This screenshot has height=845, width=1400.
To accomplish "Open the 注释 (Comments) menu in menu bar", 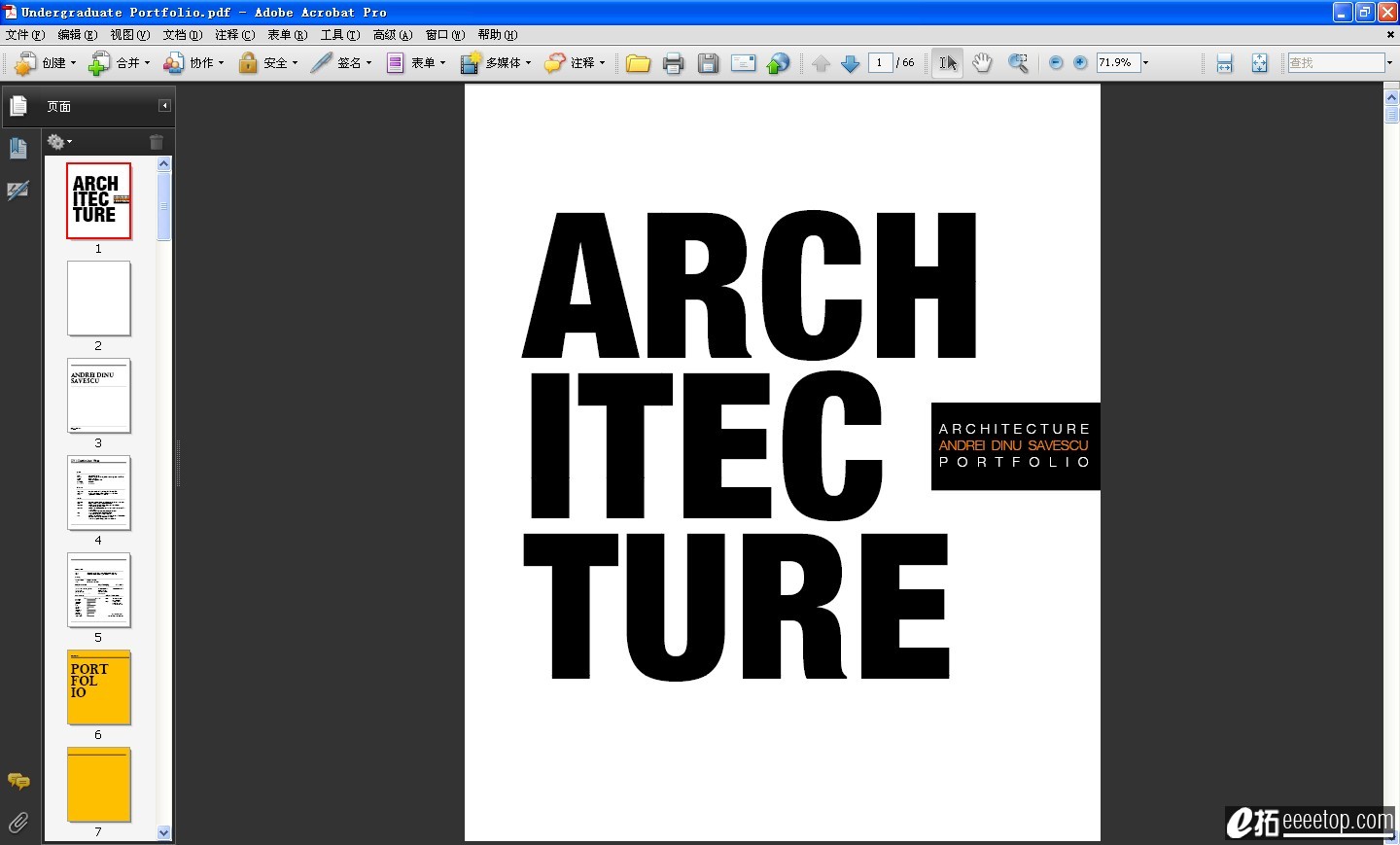I will click(x=235, y=35).
